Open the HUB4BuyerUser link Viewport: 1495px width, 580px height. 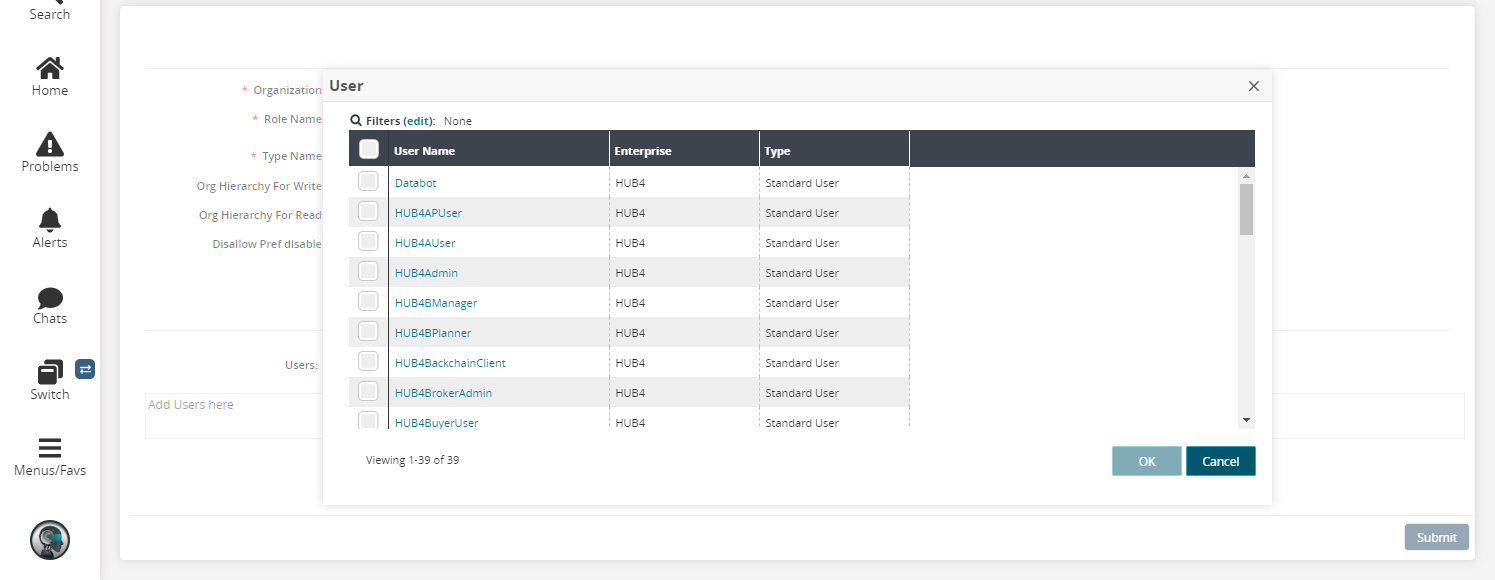pyautogui.click(x=436, y=423)
